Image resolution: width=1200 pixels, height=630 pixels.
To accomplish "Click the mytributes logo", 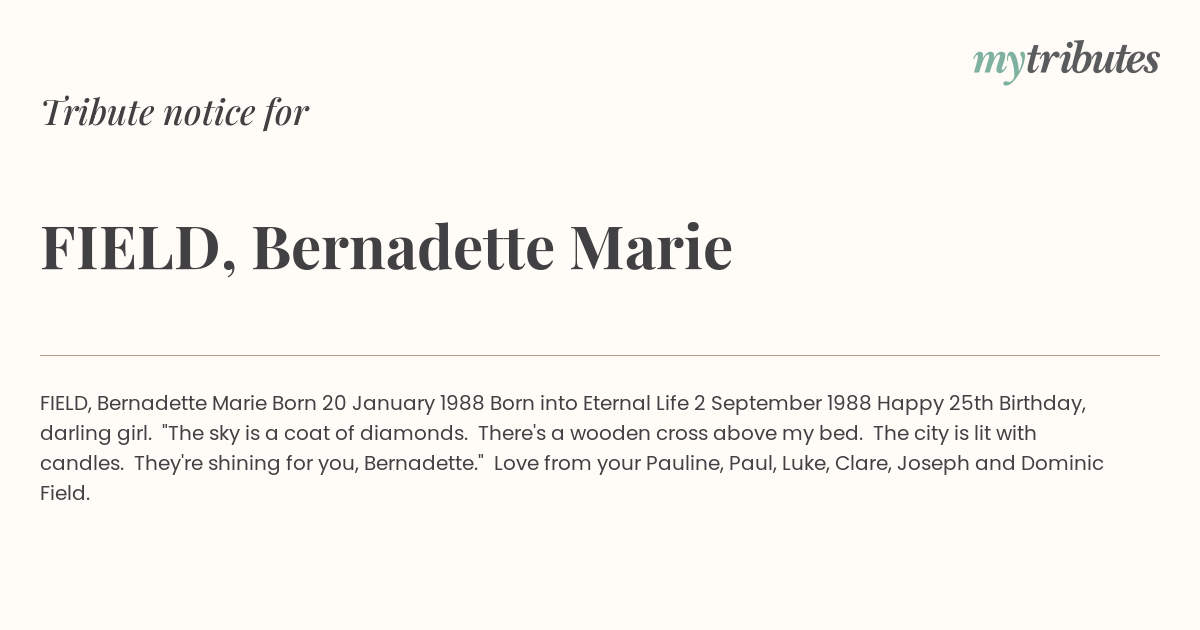I will point(1066,61).
